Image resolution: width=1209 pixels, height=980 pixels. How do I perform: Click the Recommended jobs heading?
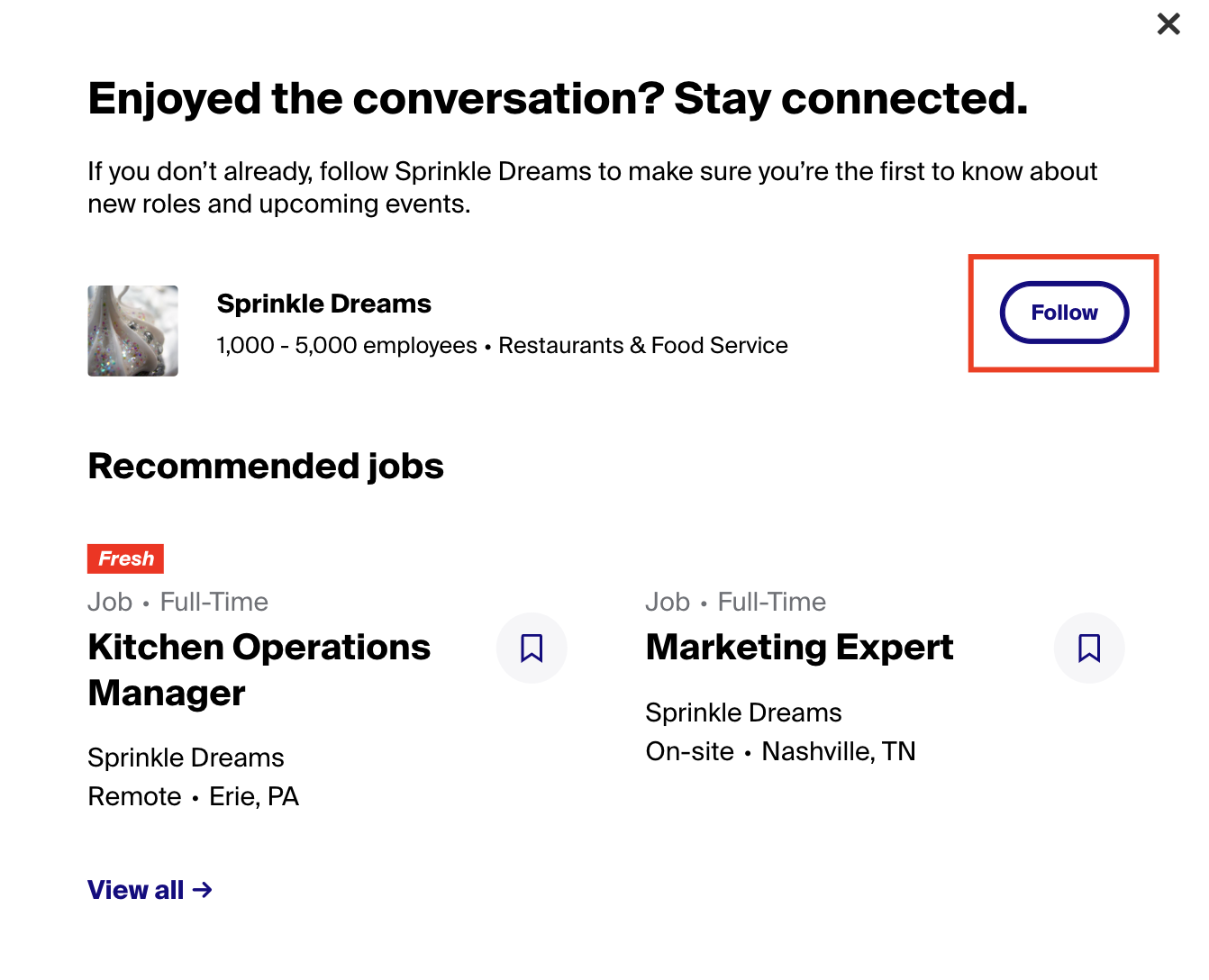[266, 467]
